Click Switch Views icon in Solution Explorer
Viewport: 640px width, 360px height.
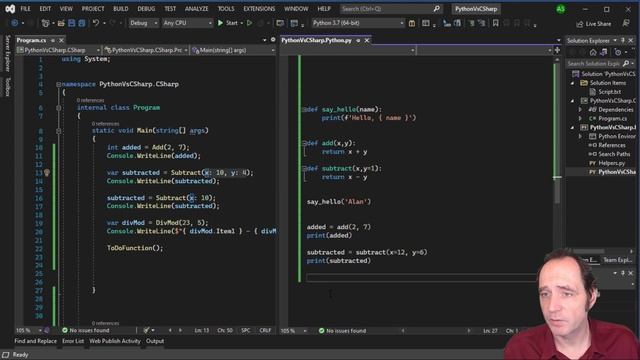(604, 52)
